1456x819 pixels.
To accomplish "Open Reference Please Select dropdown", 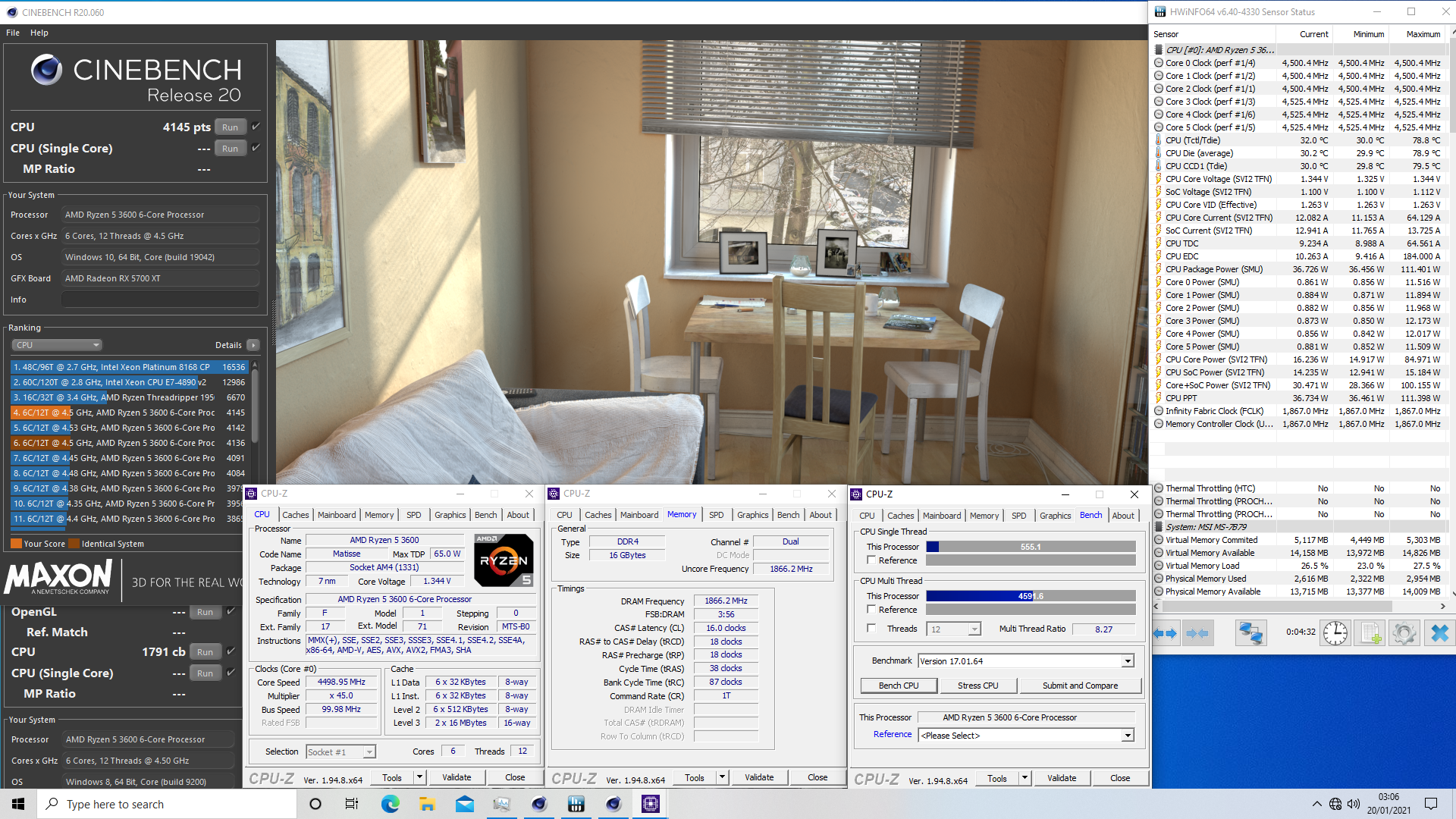I will click(x=1128, y=736).
